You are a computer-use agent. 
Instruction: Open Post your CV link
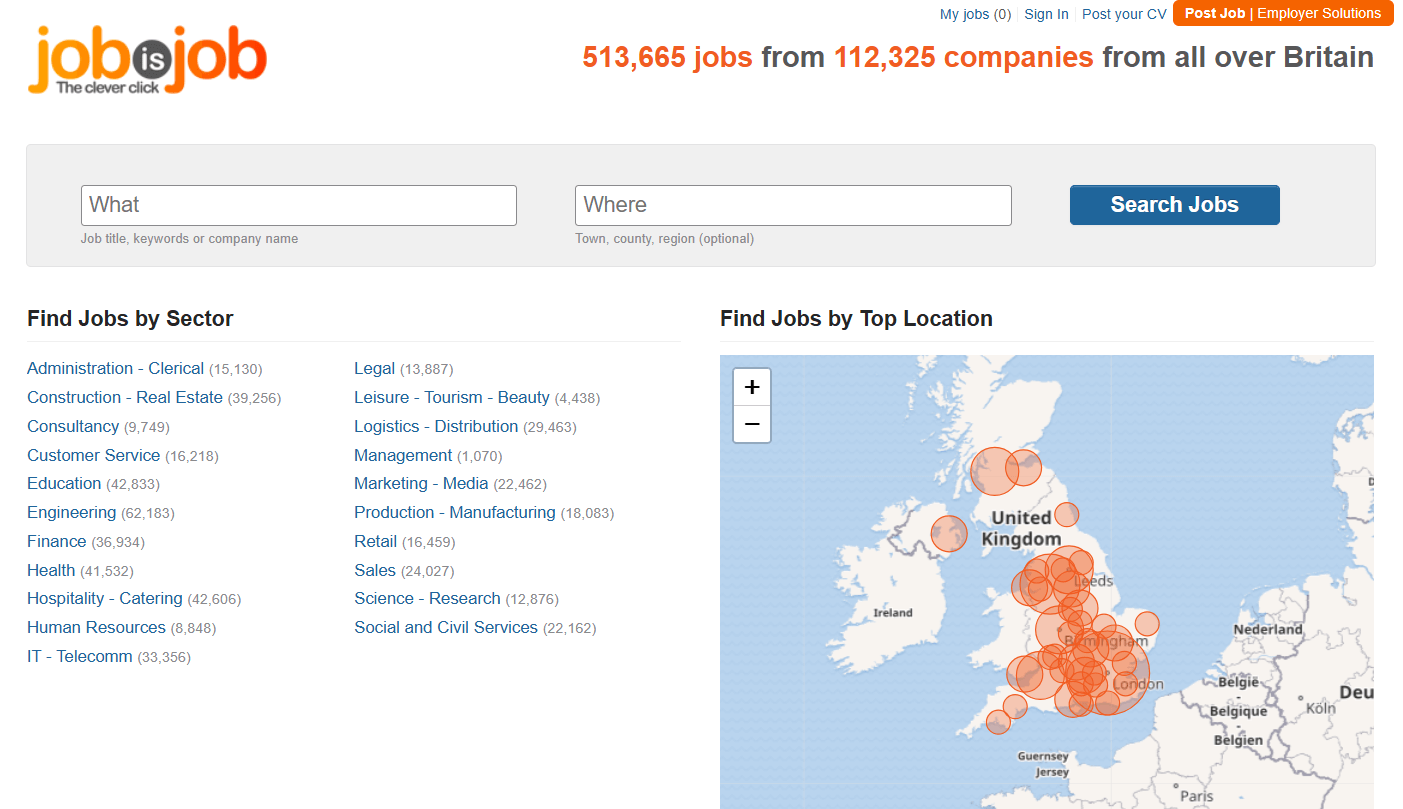pyautogui.click(x=1124, y=14)
